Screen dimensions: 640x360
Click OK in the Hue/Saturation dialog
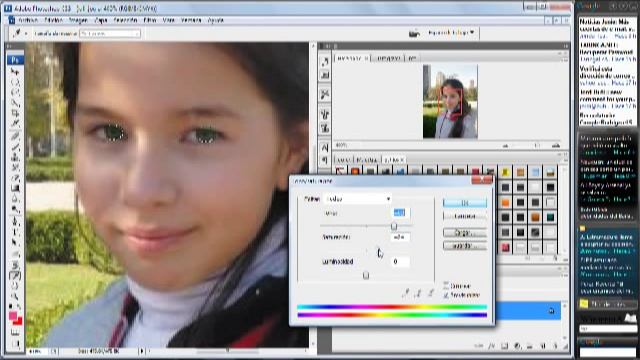465,203
